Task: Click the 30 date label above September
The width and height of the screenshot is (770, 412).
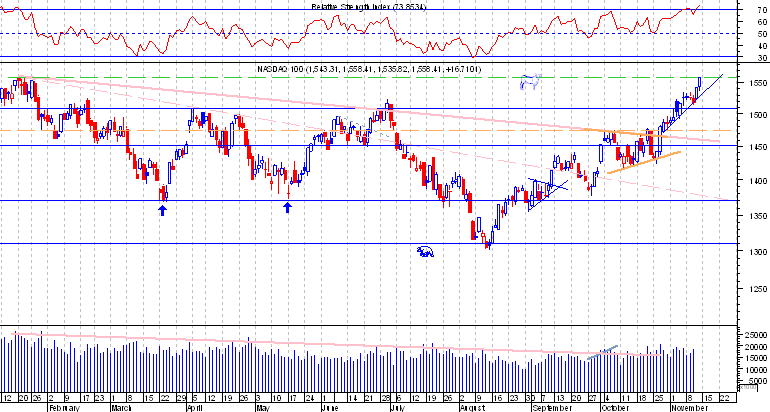Action: click(x=529, y=398)
